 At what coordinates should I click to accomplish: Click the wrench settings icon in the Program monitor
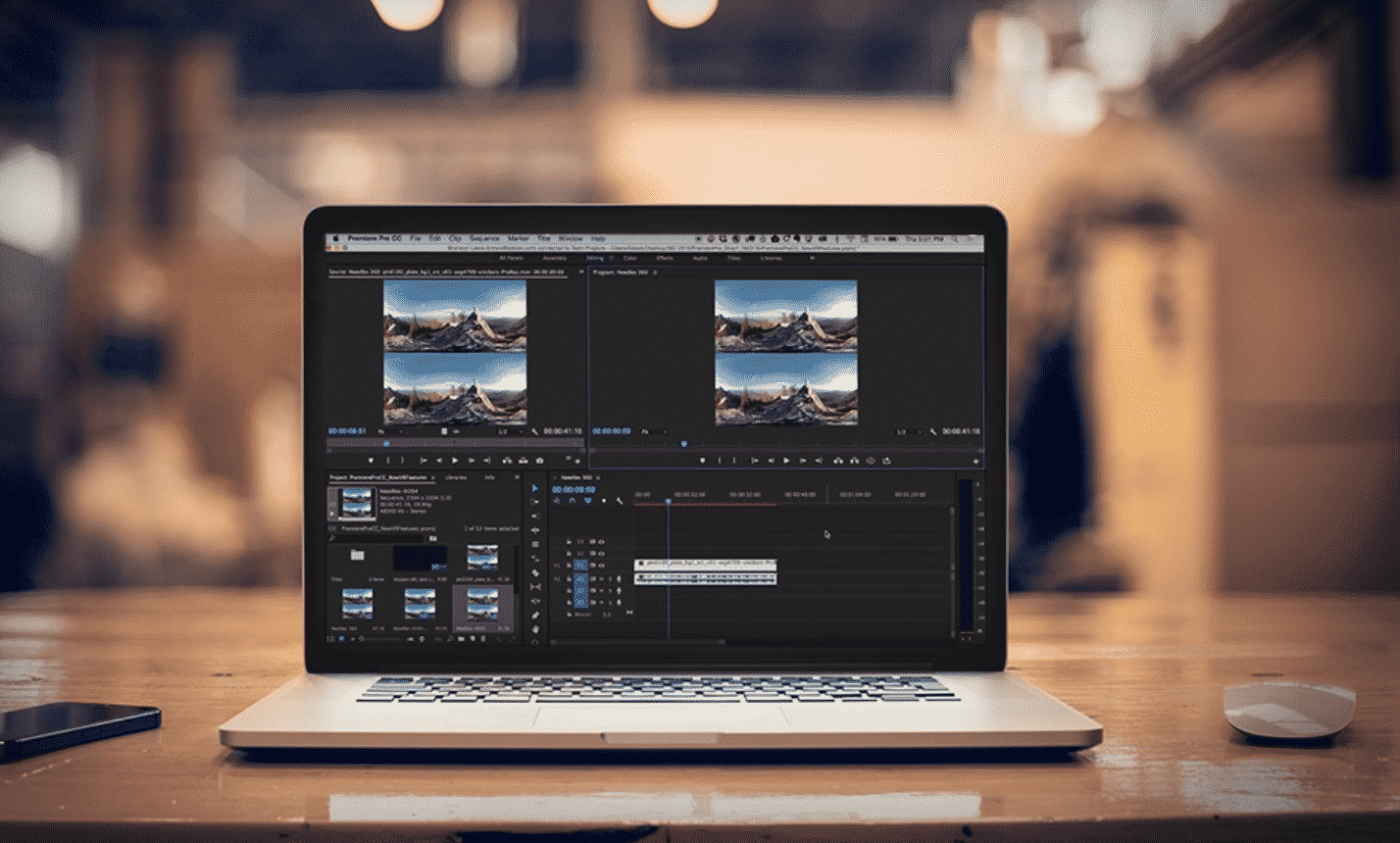tap(932, 432)
